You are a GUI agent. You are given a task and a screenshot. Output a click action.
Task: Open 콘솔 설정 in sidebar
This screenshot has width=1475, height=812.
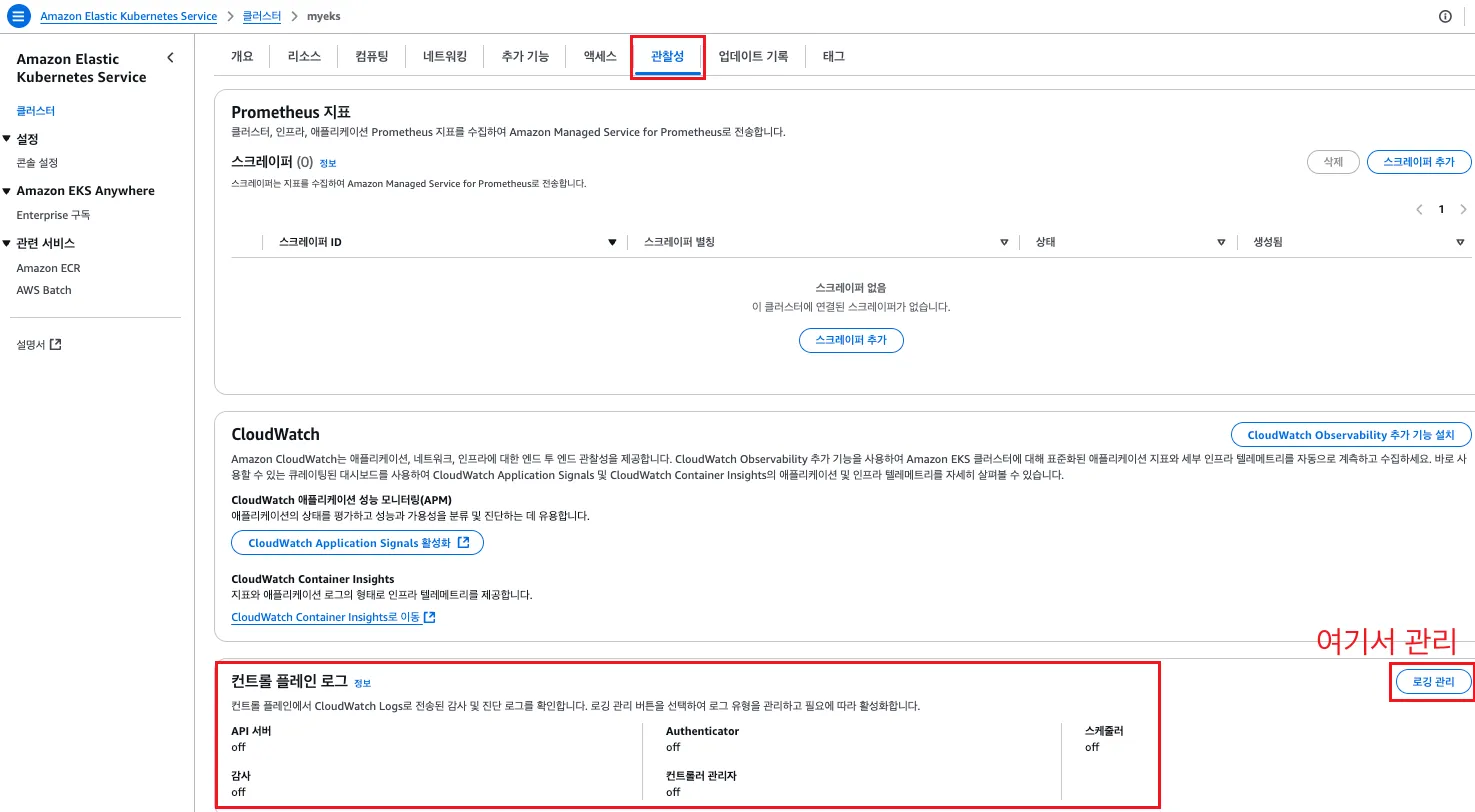pos(37,163)
